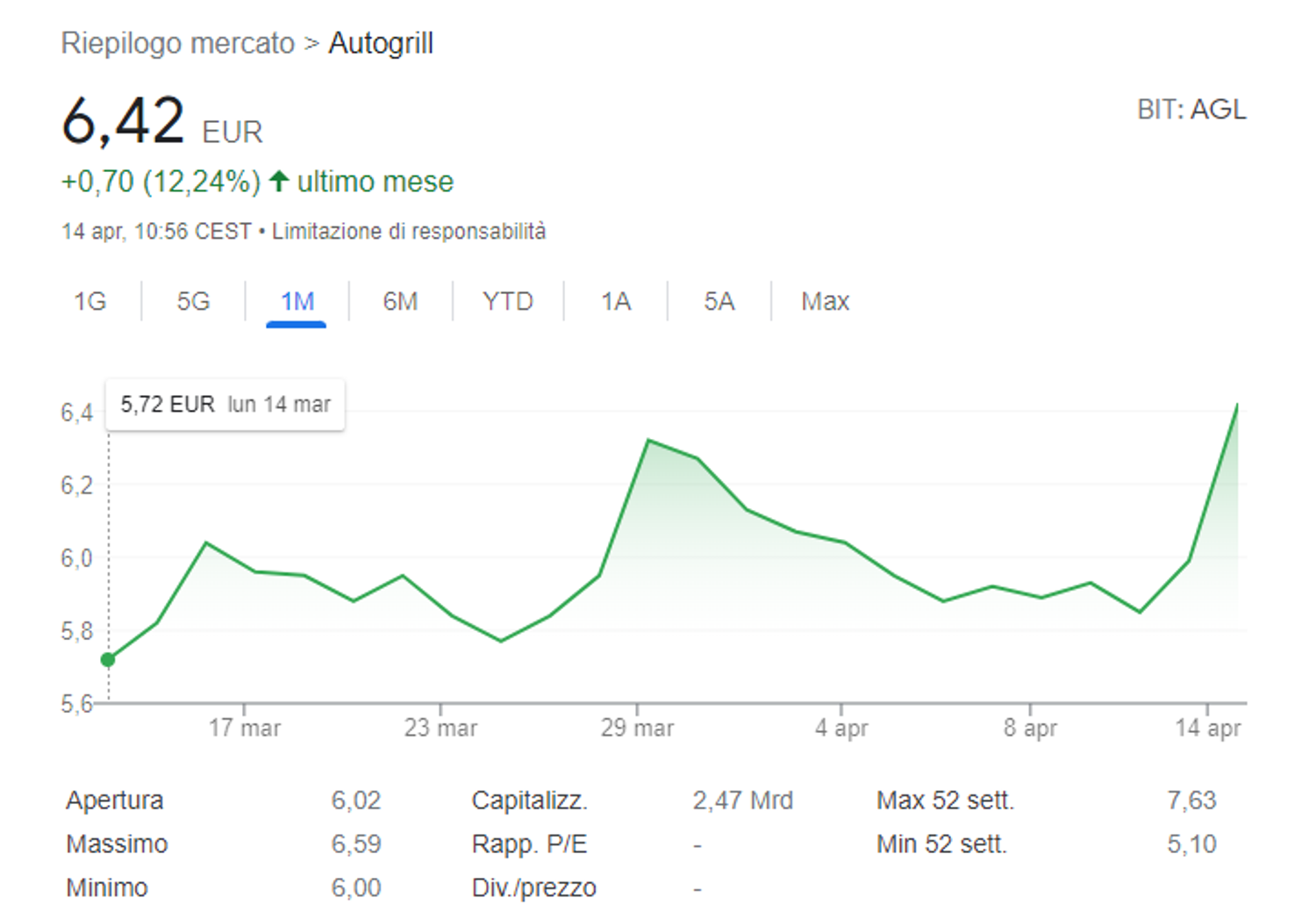Show the YTD chart range
Viewport: 1316px width, 912px height.
point(508,301)
